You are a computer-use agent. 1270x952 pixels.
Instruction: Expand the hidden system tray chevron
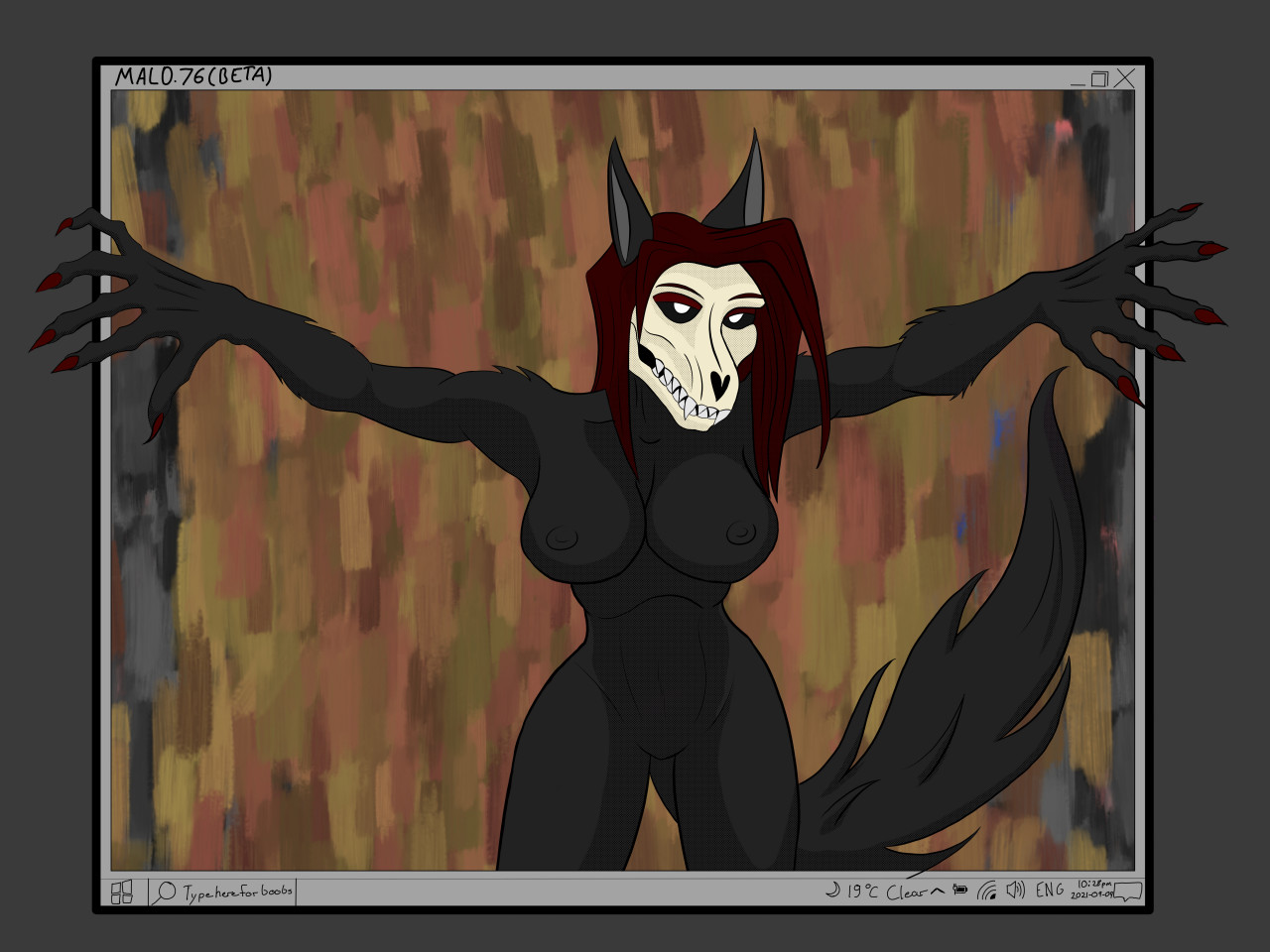coord(937,891)
